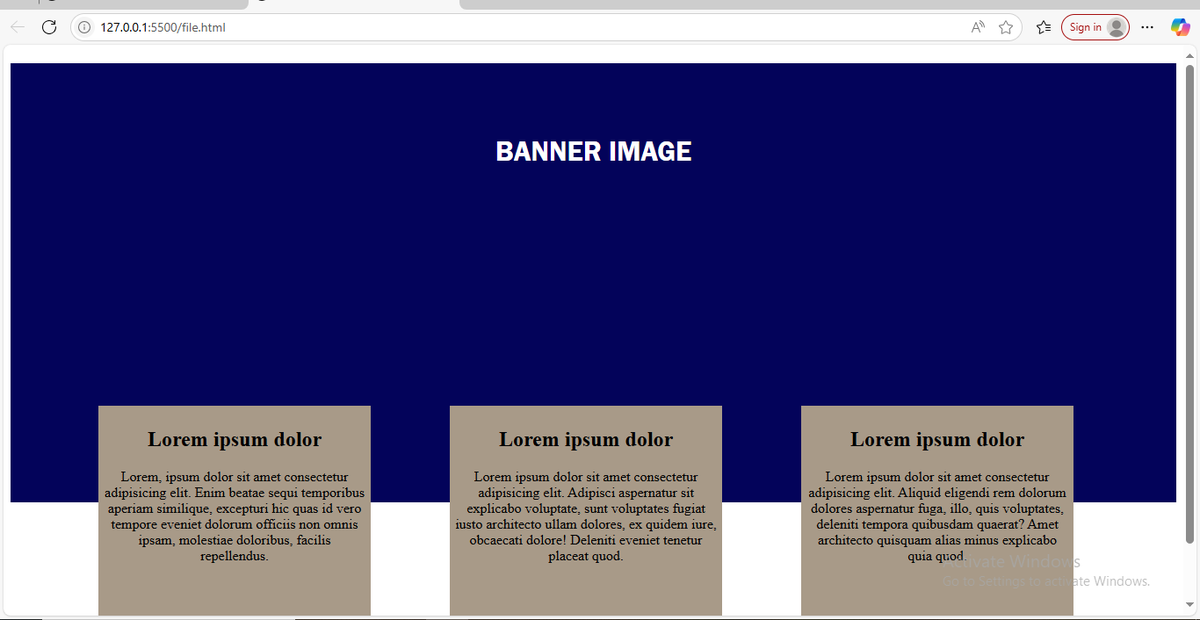
Task: Click the address bar showing 127.0.0.1:5500/file.html
Action: point(545,27)
